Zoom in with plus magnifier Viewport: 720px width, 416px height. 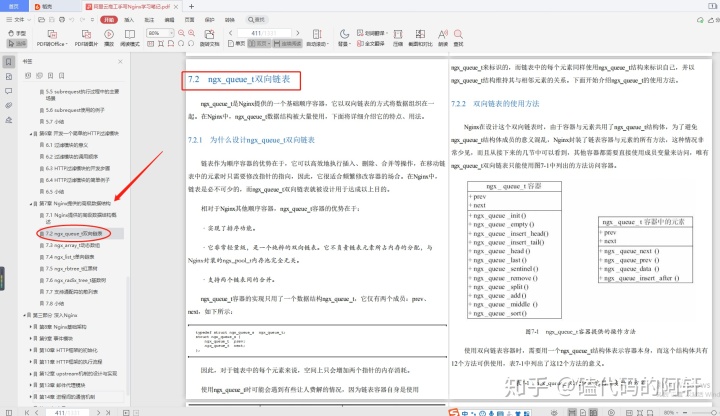(x=191, y=33)
